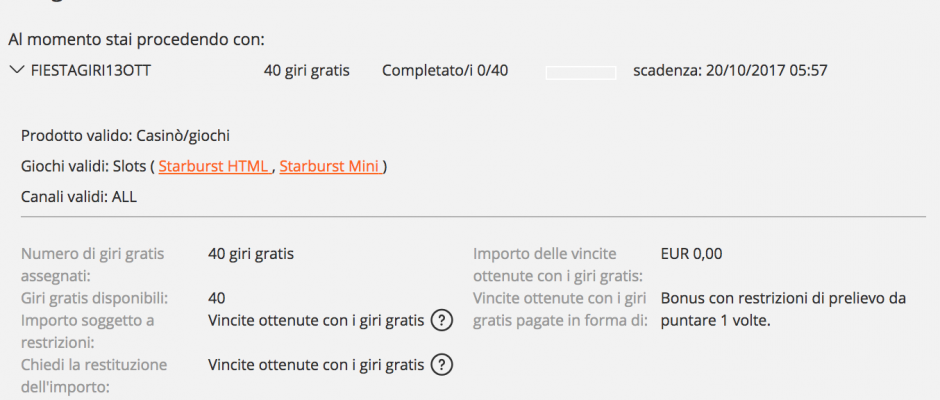Click the empty free spins progress bar
Screen dimensions: 940x400
[581, 73]
